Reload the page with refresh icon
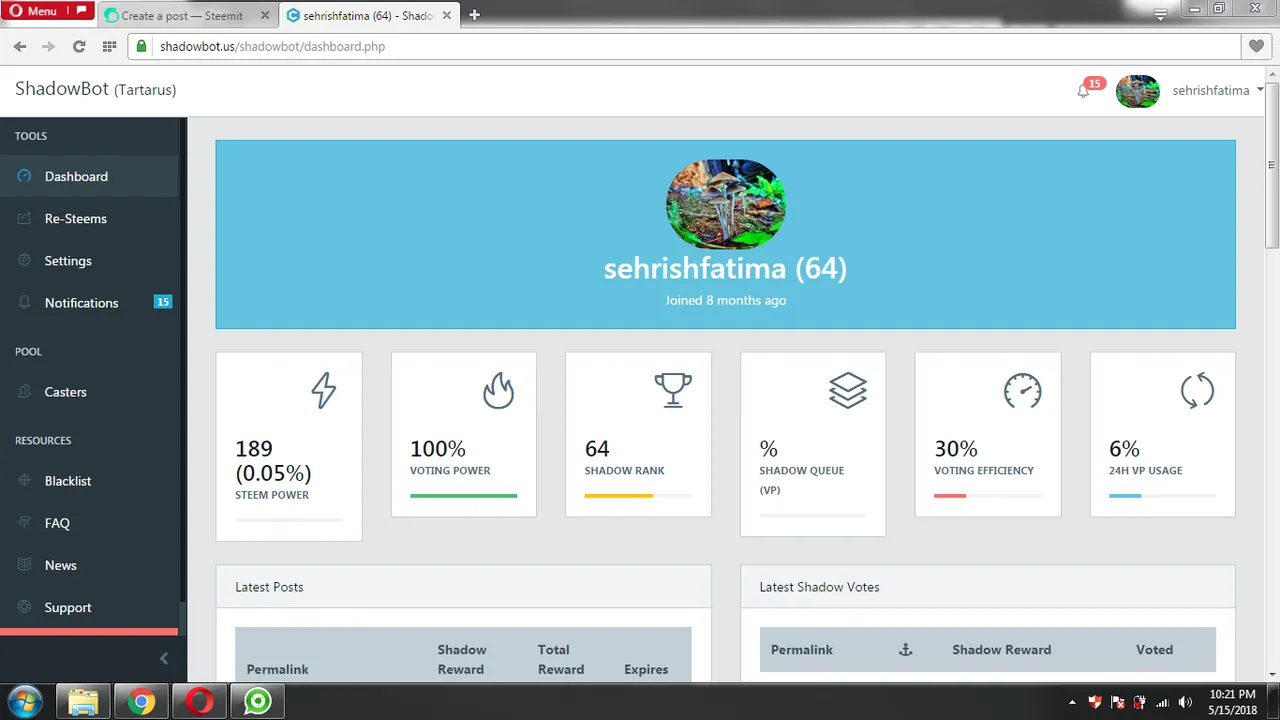 [x=79, y=46]
